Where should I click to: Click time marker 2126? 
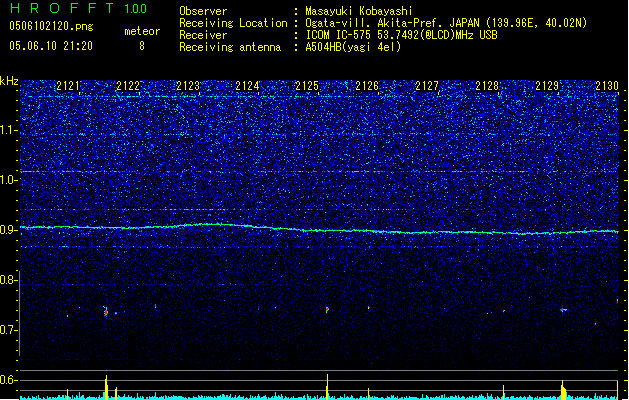(x=367, y=86)
